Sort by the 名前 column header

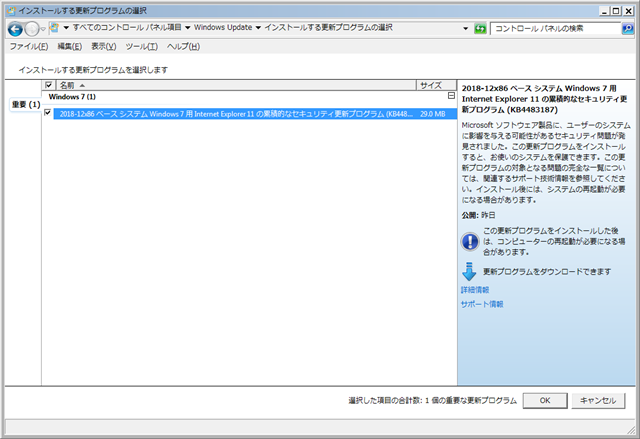pyautogui.click(x=236, y=85)
